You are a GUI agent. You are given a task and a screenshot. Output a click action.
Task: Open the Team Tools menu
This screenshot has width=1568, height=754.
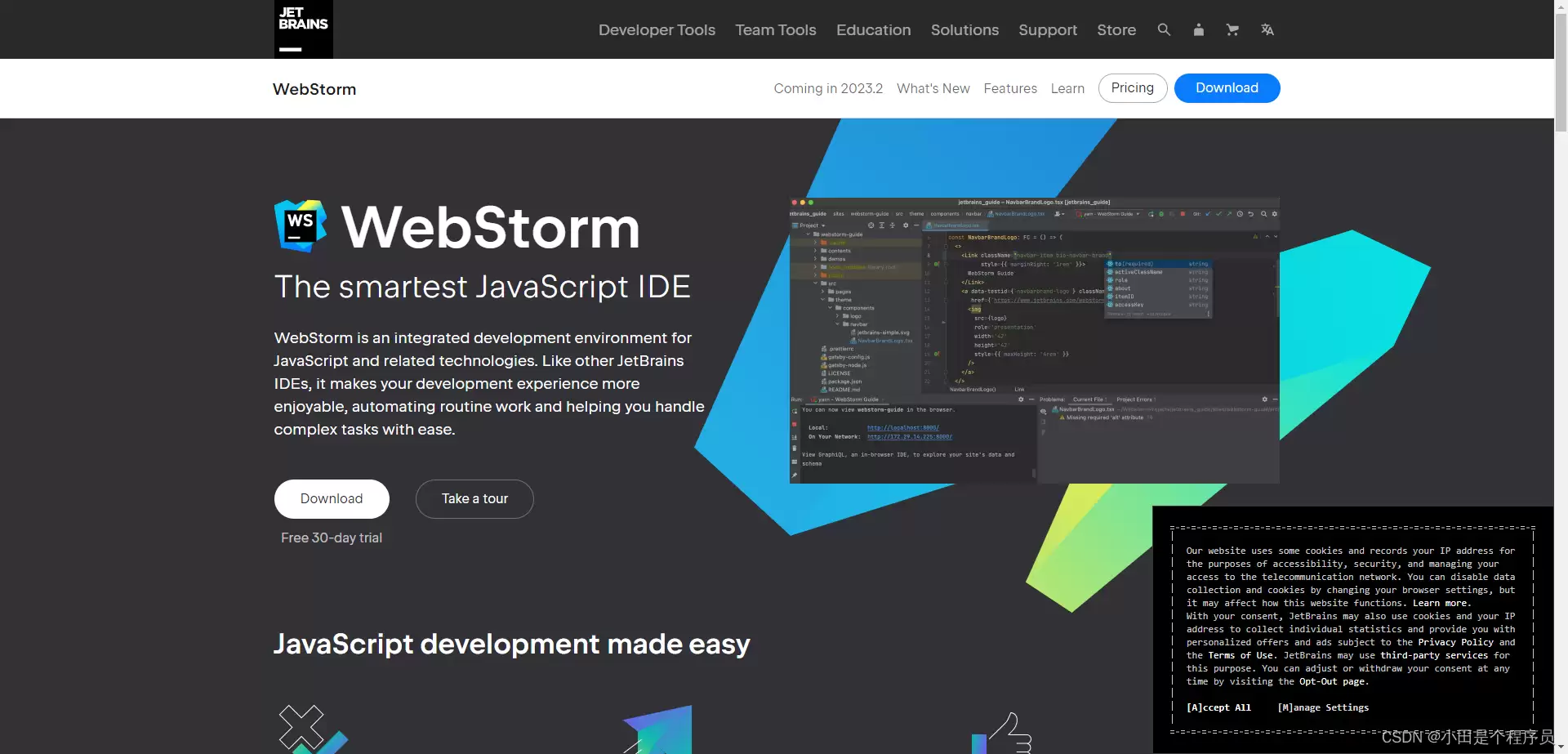[x=775, y=29]
